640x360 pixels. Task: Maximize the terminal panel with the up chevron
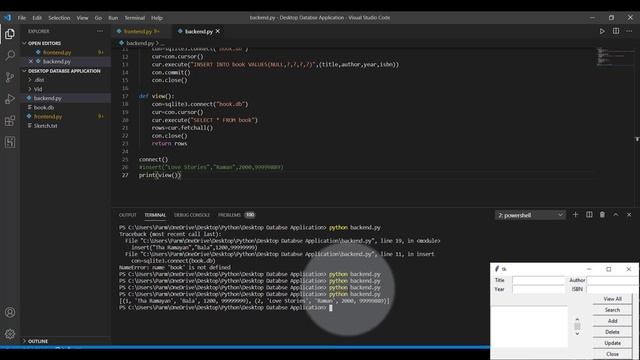pyautogui.click(x=616, y=215)
